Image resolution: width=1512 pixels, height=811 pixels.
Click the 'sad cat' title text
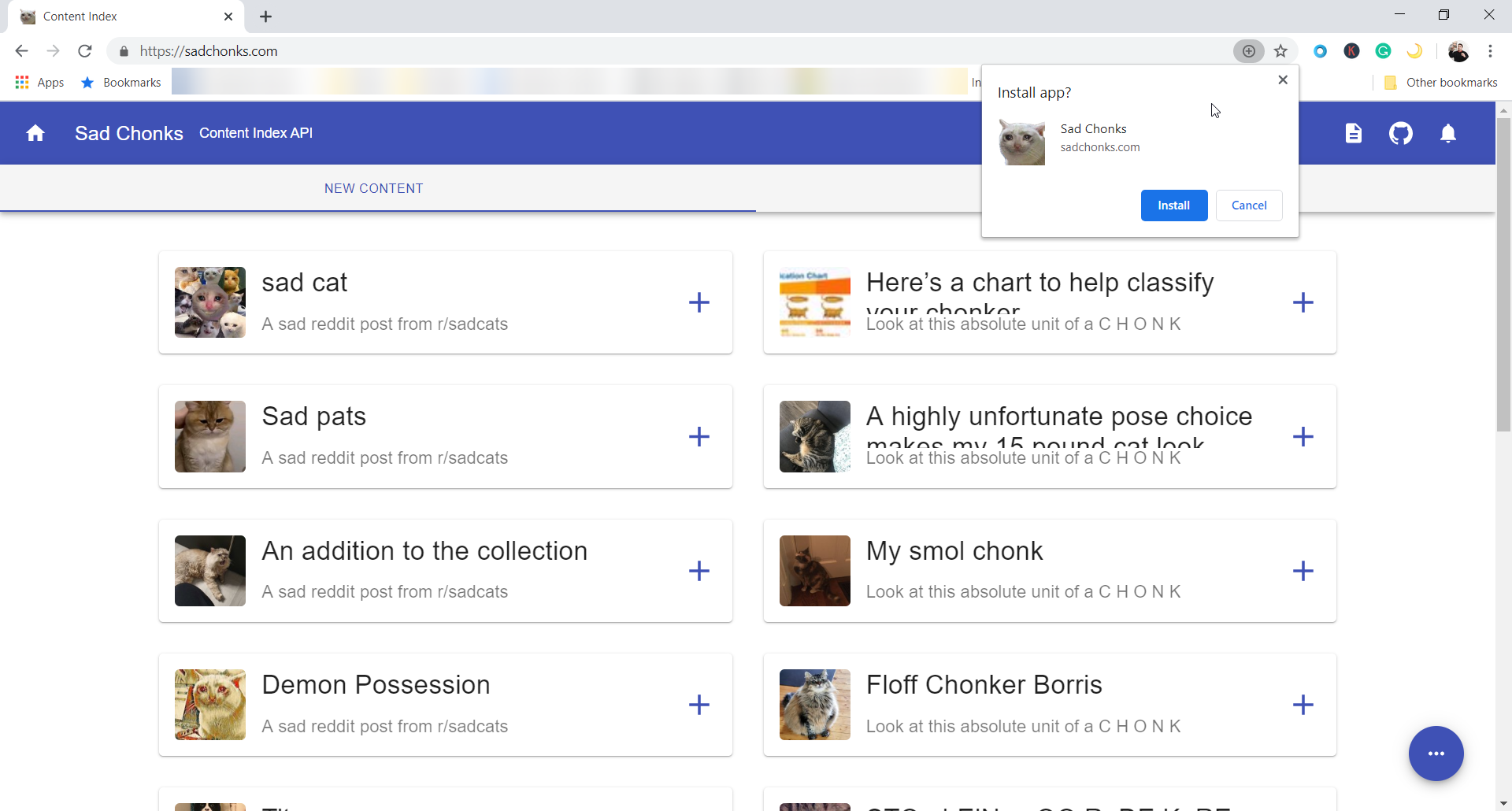[304, 283]
